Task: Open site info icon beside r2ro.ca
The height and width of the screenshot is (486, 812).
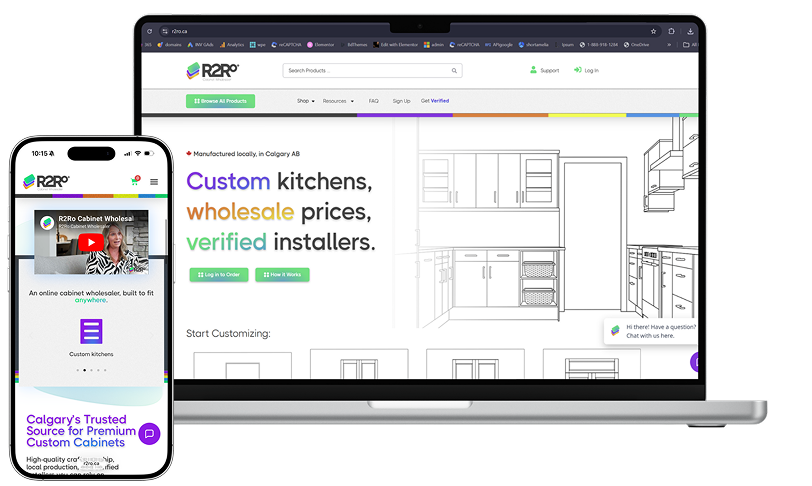Action: (x=165, y=31)
